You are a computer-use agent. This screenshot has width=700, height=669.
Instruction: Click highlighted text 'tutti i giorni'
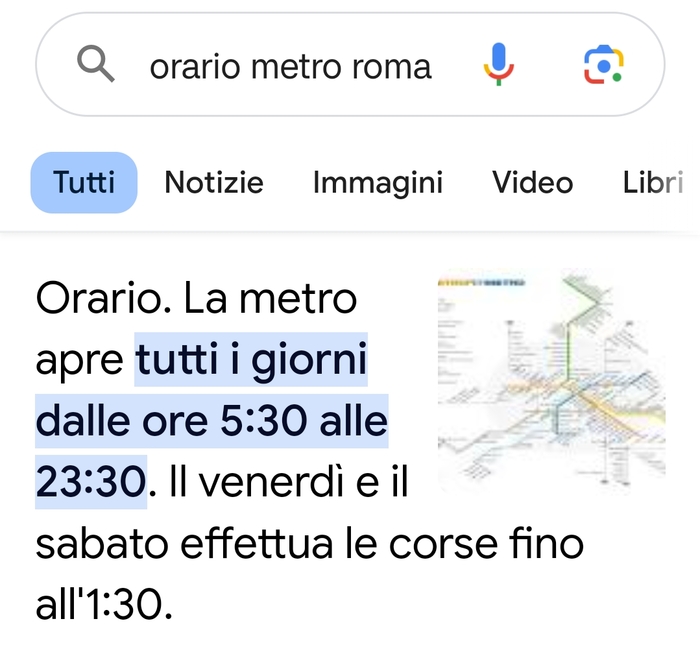coord(252,361)
